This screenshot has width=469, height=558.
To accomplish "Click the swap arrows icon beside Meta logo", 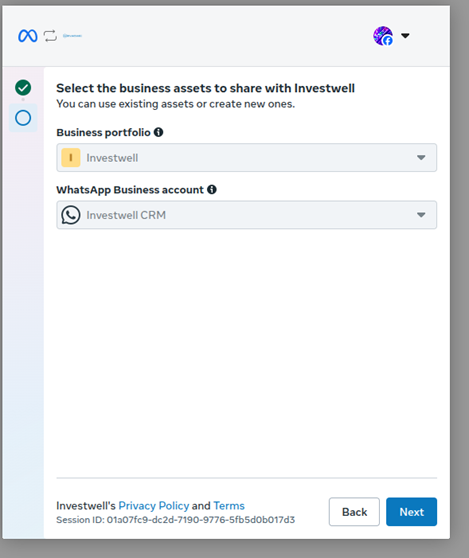I will pos(50,36).
